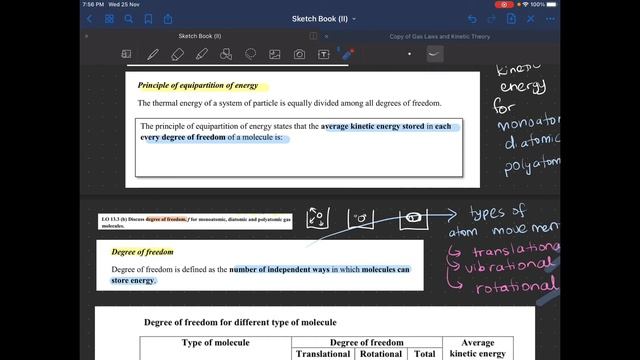Tap the first molecule sketch with arrows
This screenshot has width=640, height=360.
click(317, 218)
